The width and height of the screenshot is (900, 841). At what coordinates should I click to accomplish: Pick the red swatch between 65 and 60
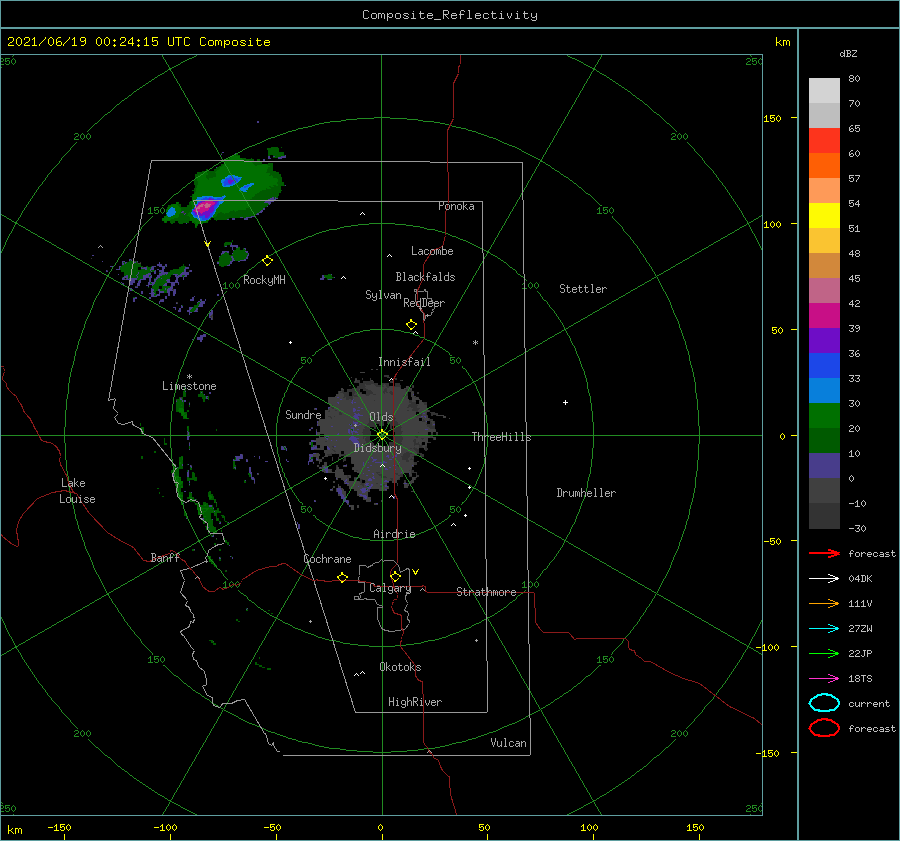click(x=824, y=141)
